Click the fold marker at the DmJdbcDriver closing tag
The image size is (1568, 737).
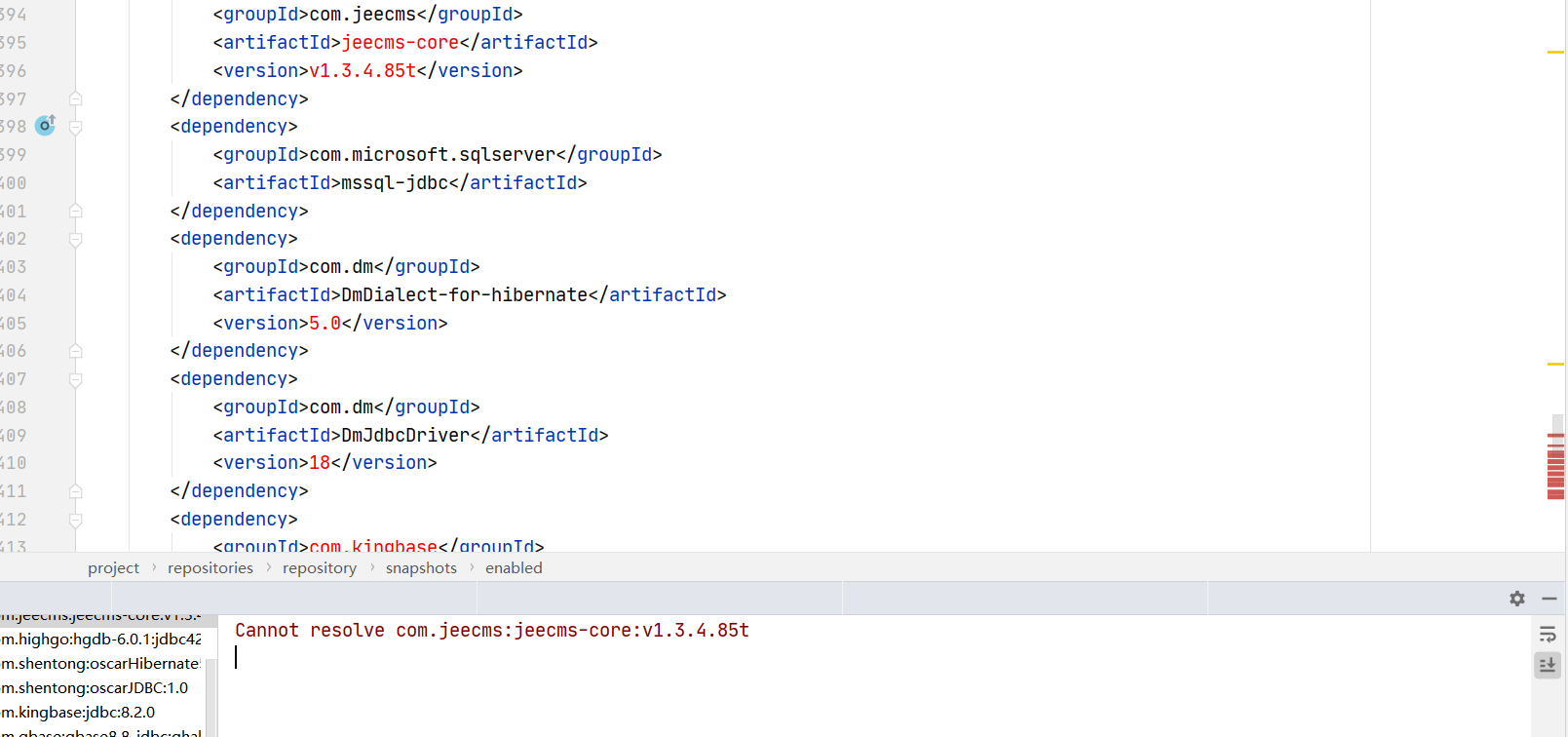tap(76, 491)
